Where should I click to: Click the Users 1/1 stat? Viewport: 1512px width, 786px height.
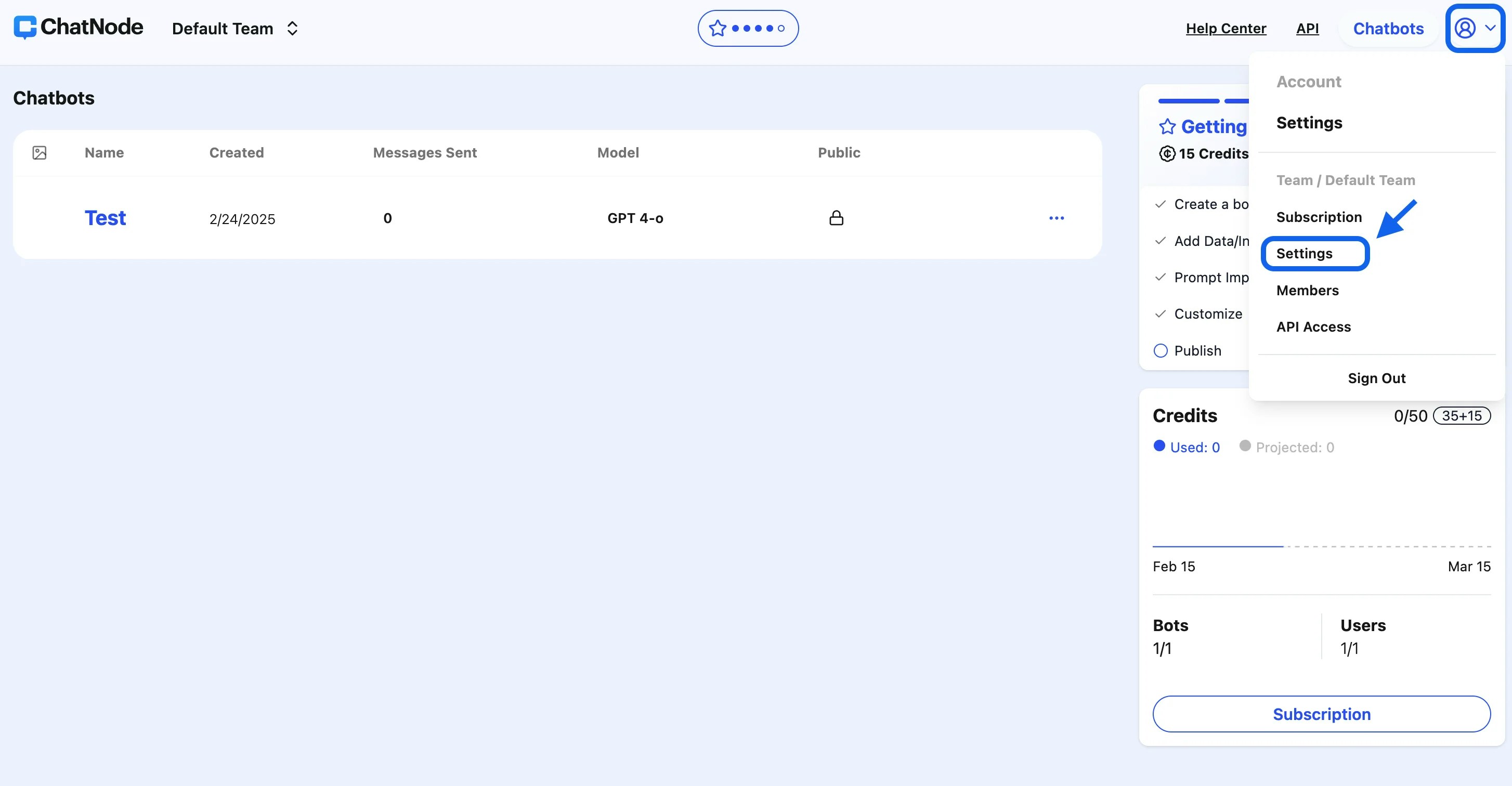(1362, 636)
